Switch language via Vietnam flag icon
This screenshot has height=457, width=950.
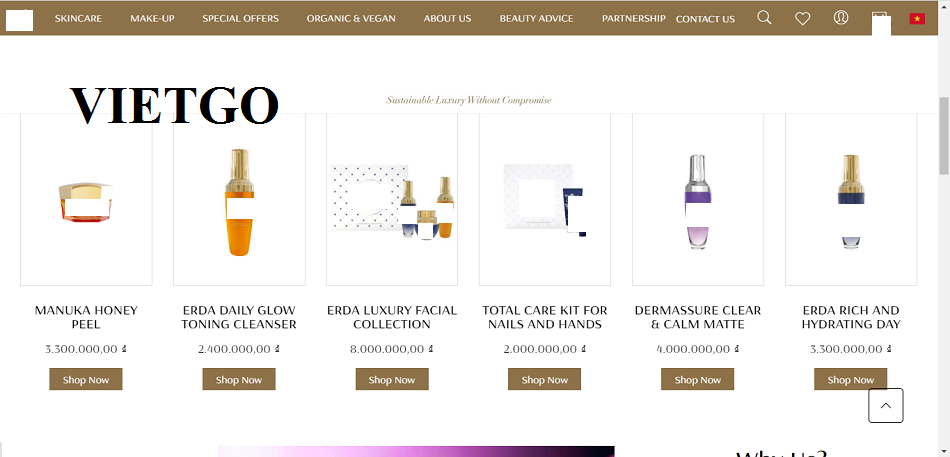click(x=917, y=19)
